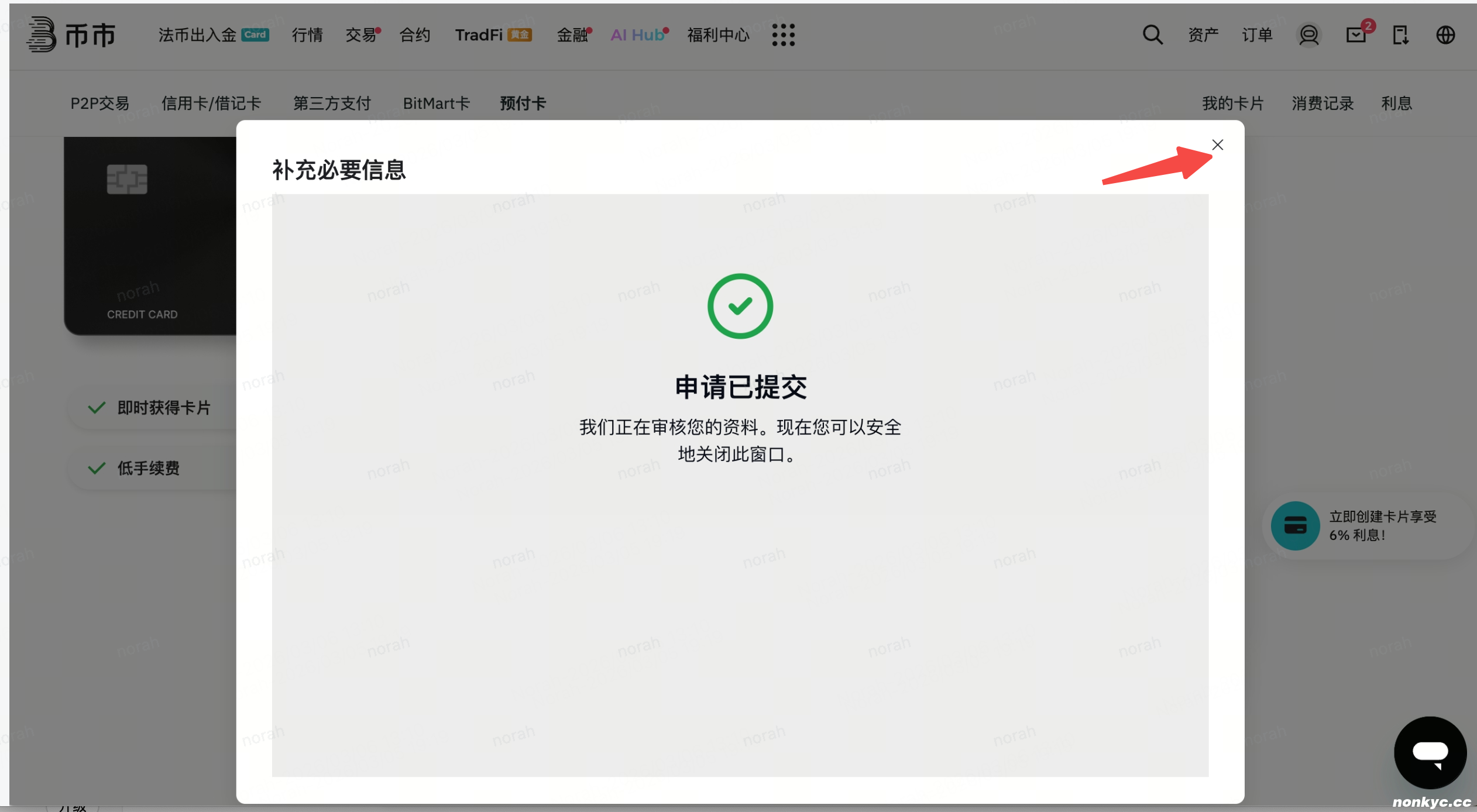The height and width of the screenshot is (812, 1477).
Task: Open the live chat bubble widget
Action: pos(1430,752)
